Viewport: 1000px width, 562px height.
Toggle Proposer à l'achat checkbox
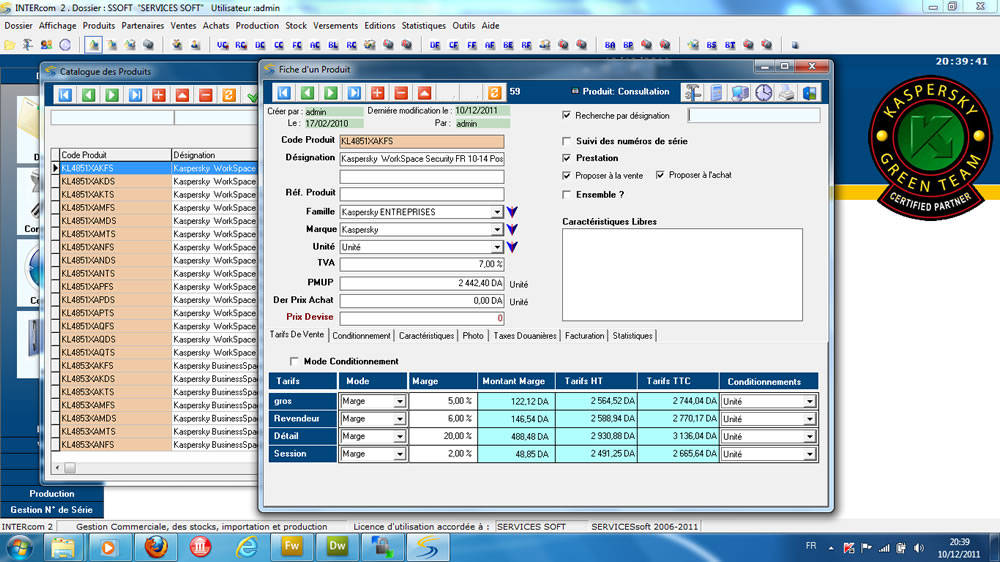(660, 175)
